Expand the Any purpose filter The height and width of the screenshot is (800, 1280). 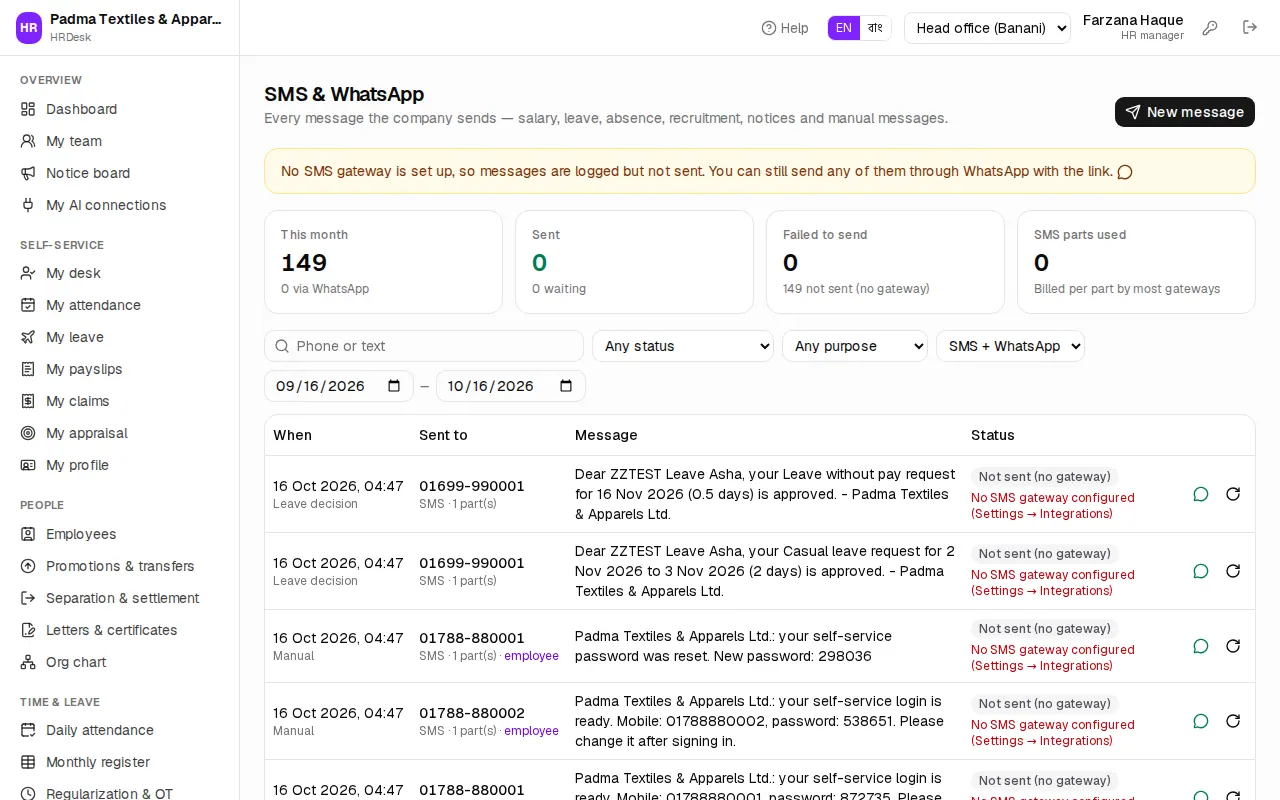coord(855,346)
